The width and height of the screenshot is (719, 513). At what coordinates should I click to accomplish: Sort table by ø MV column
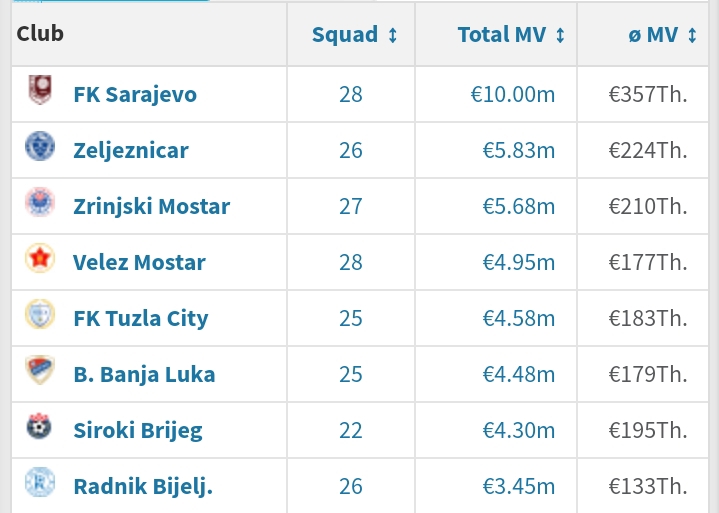coord(663,35)
